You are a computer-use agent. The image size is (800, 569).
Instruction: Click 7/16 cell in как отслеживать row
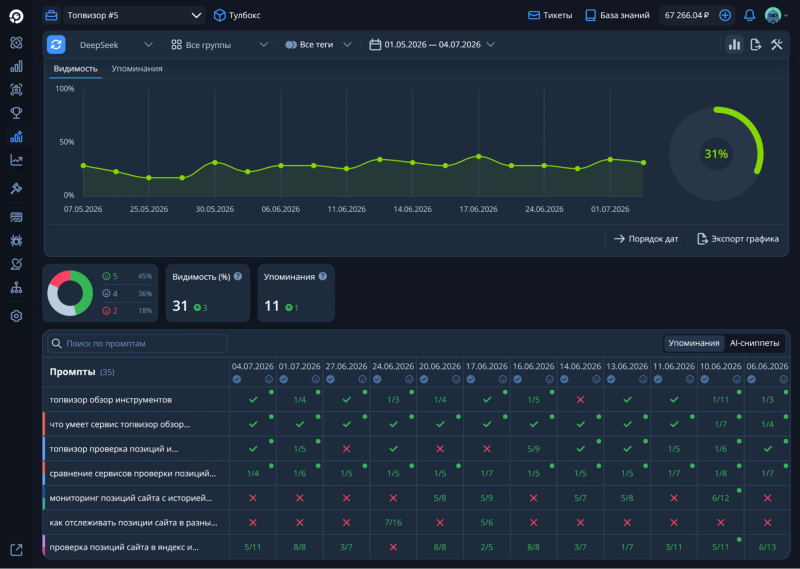tap(393, 522)
